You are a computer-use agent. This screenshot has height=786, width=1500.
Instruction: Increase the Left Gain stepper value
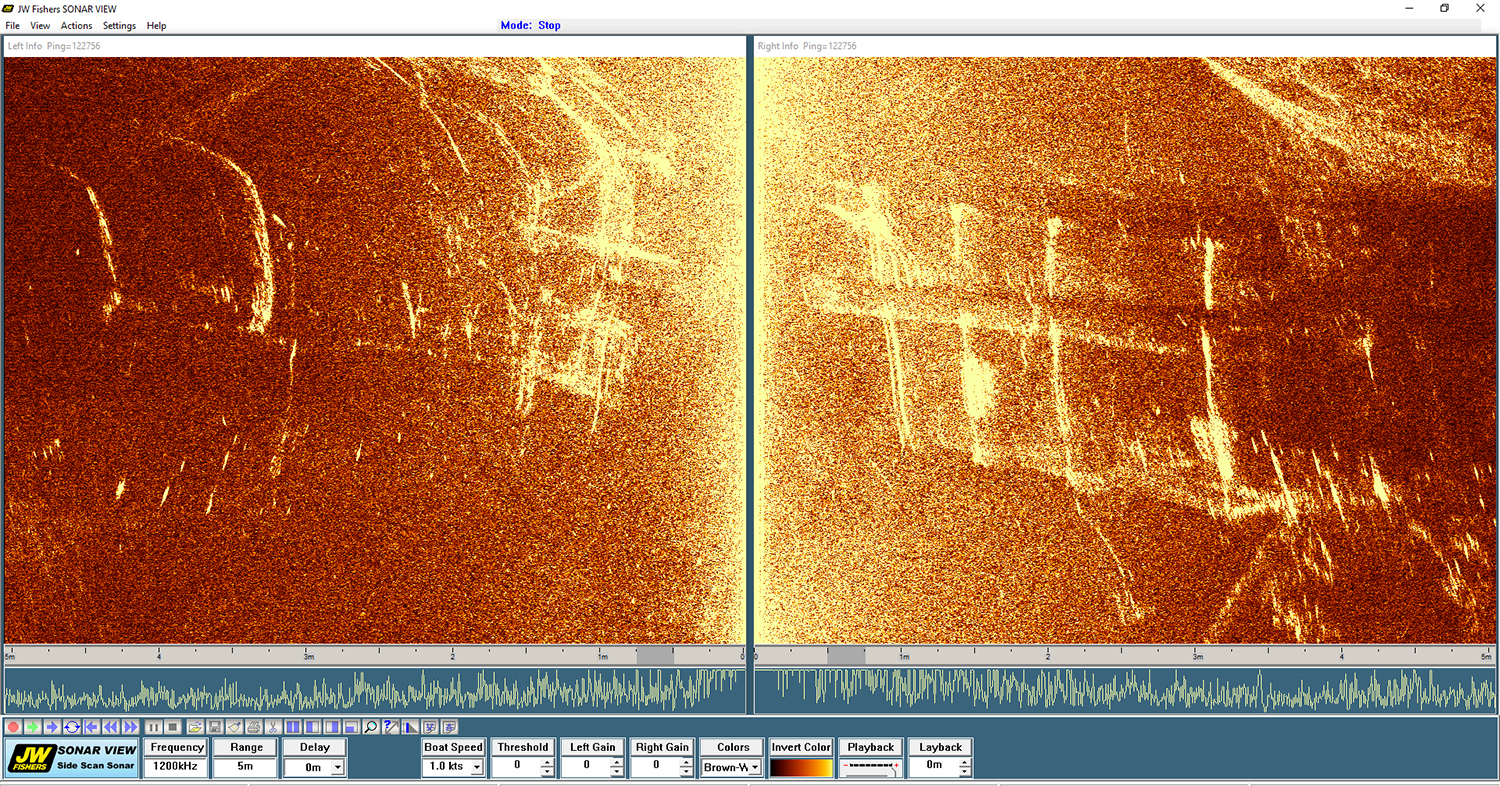pyautogui.click(x=616, y=762)
